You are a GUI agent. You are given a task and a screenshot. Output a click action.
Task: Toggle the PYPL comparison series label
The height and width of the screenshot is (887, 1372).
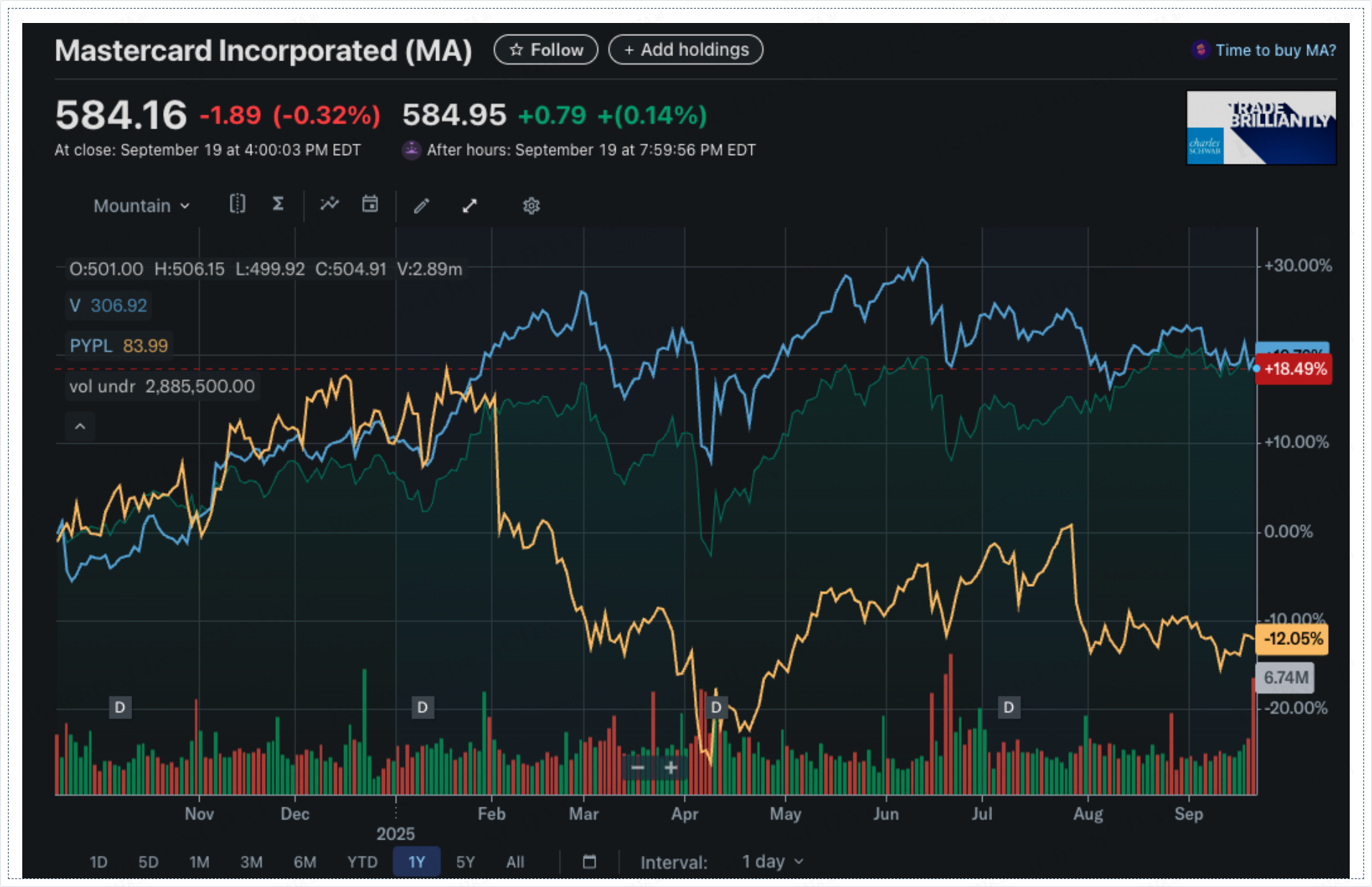119,346
